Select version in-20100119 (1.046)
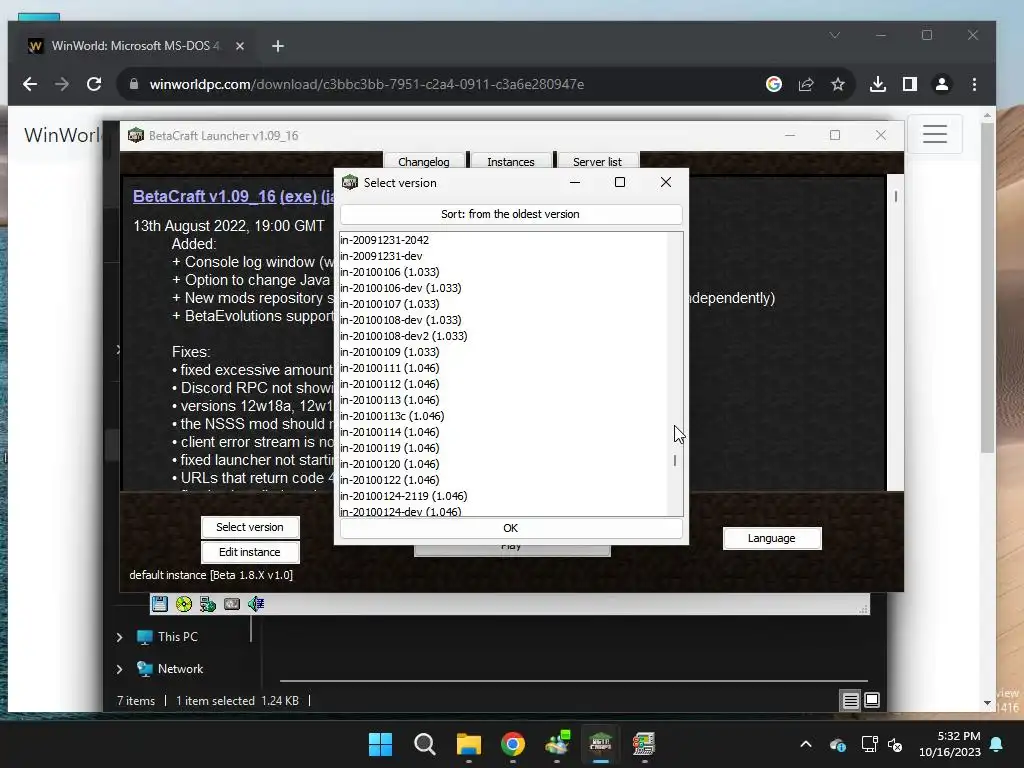Screen dimensions: 1024x768 (x=503, y=448)
